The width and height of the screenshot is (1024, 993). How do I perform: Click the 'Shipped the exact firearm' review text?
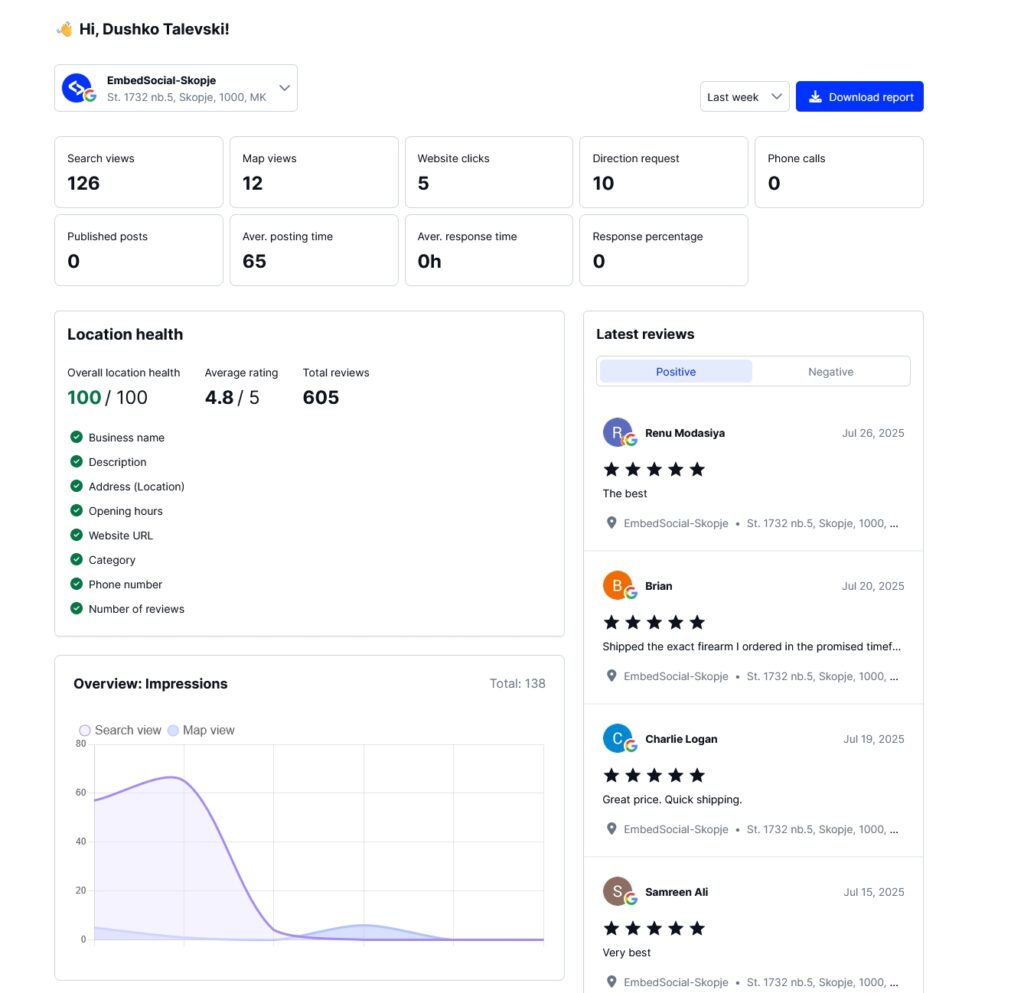click(751, 646)
